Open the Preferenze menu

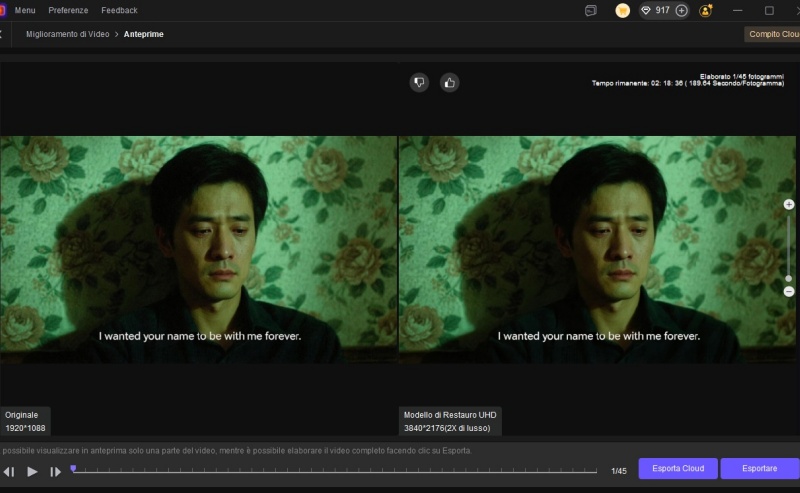point(68,10)
